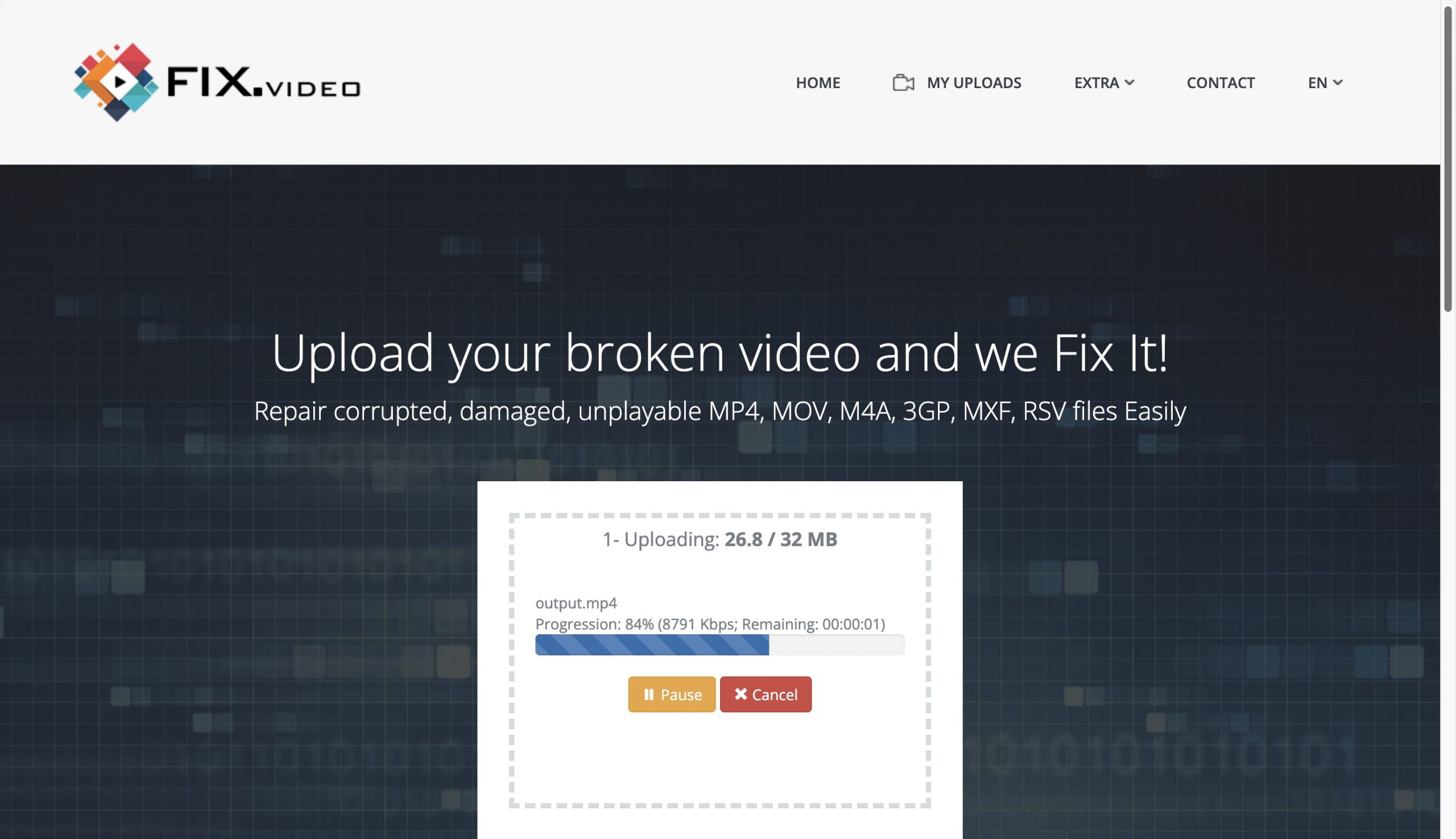
Task: Click the EXTRA dropdown chevron
Action: [x=1132, y=82]
